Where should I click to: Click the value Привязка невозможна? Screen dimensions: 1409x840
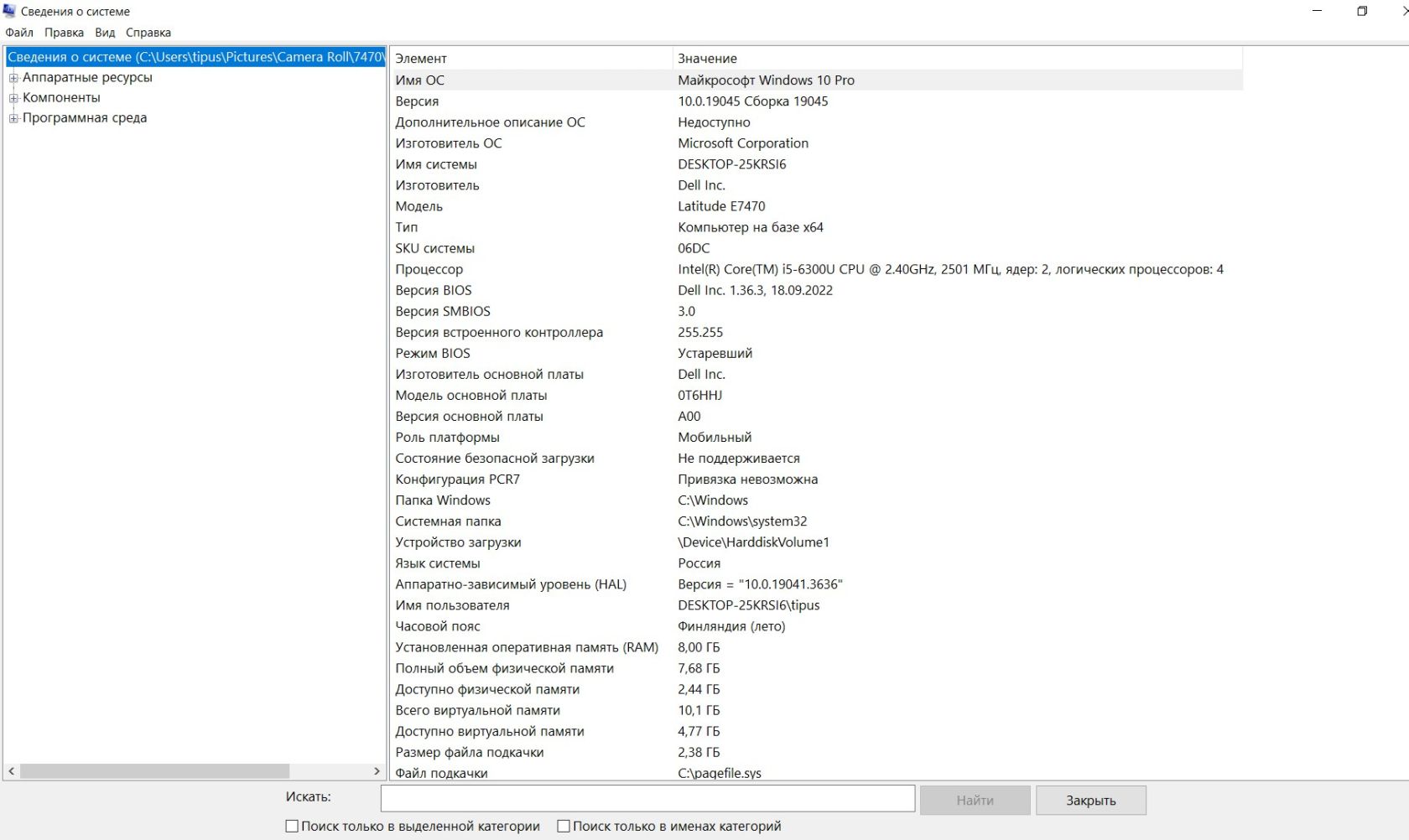coord(747,480)
